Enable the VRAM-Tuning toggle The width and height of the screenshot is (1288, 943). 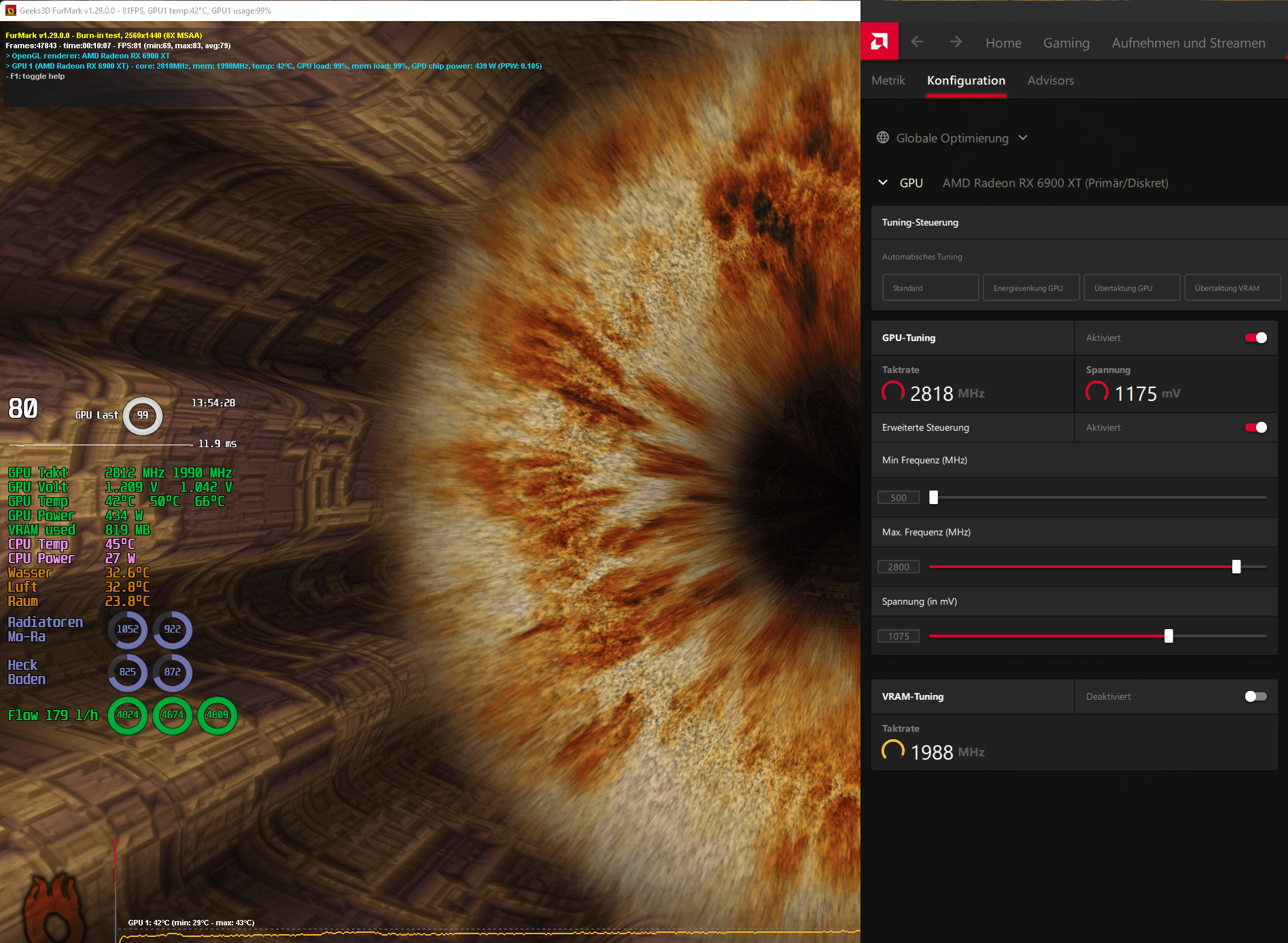pos(1255,696)
